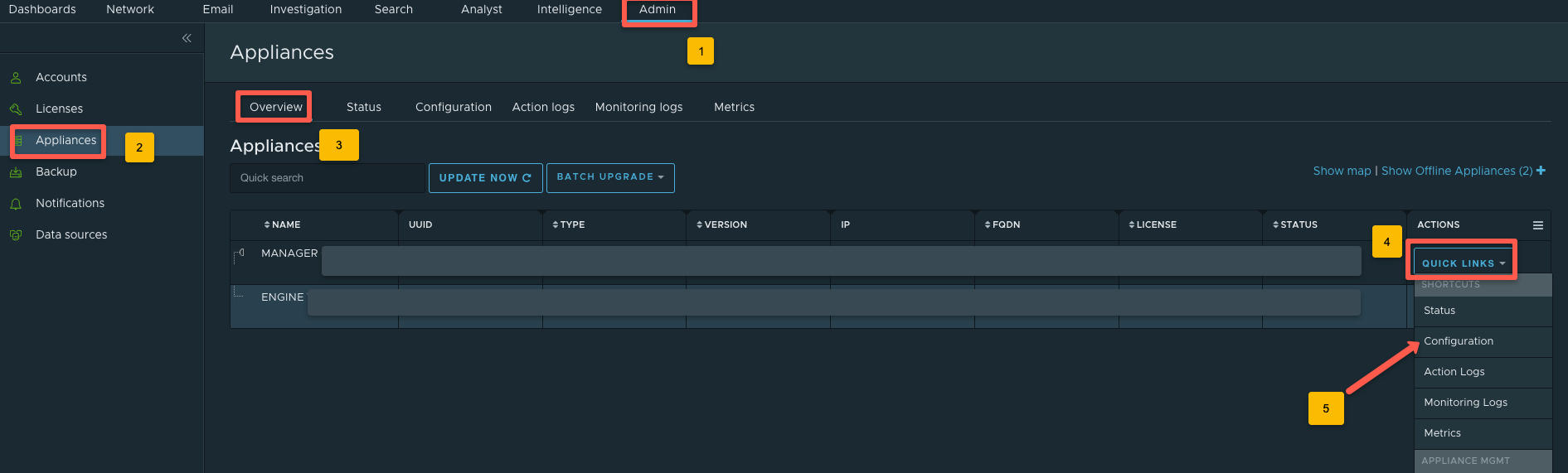Choose Action Logs from Quick Links menu
Image resolution: width=1568 pixels, height=473 pixels.
(1483, 372)
